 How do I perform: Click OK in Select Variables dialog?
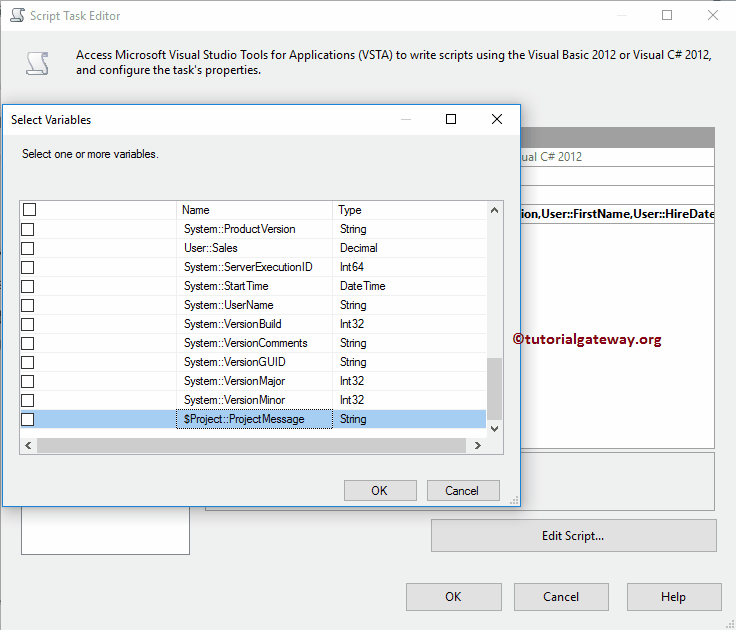pyautogui.click(x=380, y=491)
